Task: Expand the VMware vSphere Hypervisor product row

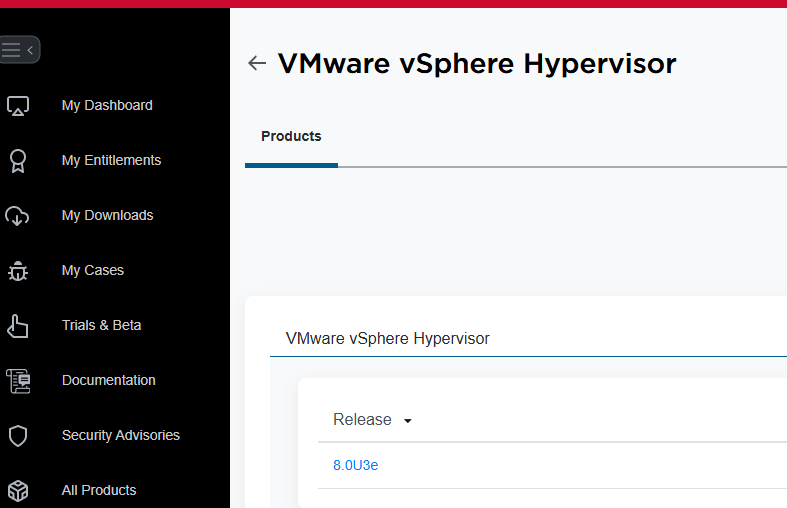Action: (x=388, y=339)
